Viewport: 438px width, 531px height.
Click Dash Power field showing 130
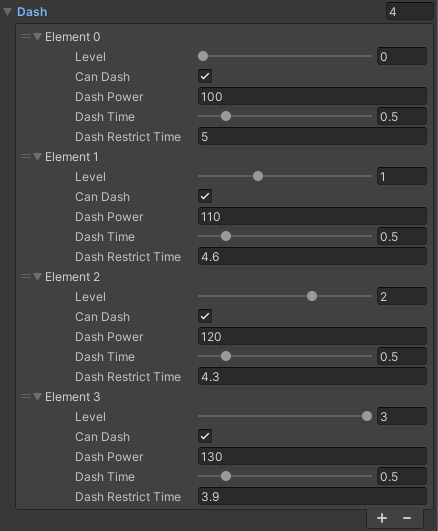pos(312,456)
